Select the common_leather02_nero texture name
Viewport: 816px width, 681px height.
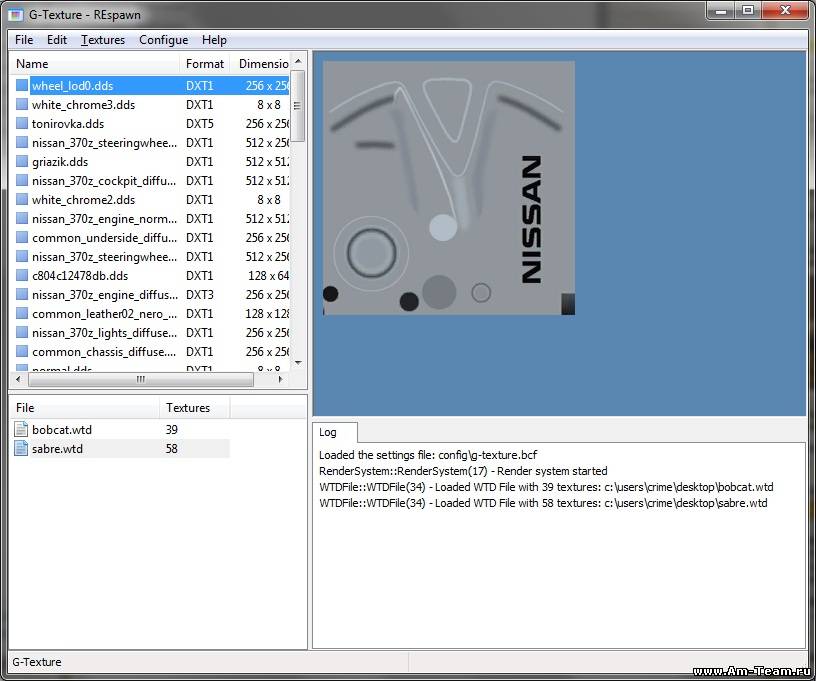tap(104, 313)
